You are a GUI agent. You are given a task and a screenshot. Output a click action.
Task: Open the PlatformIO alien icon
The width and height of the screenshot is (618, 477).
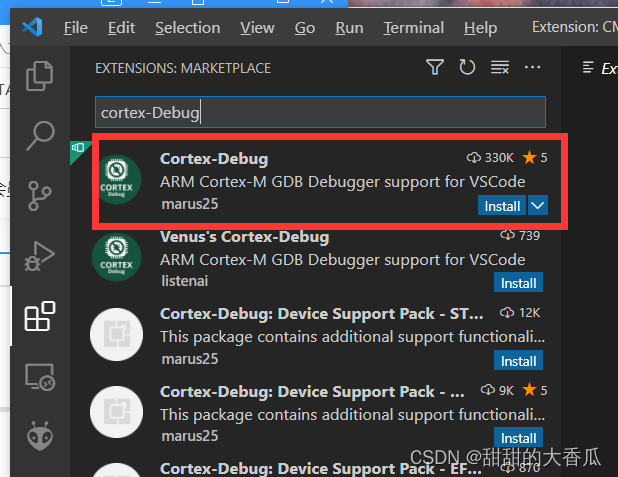coord(40,436)
